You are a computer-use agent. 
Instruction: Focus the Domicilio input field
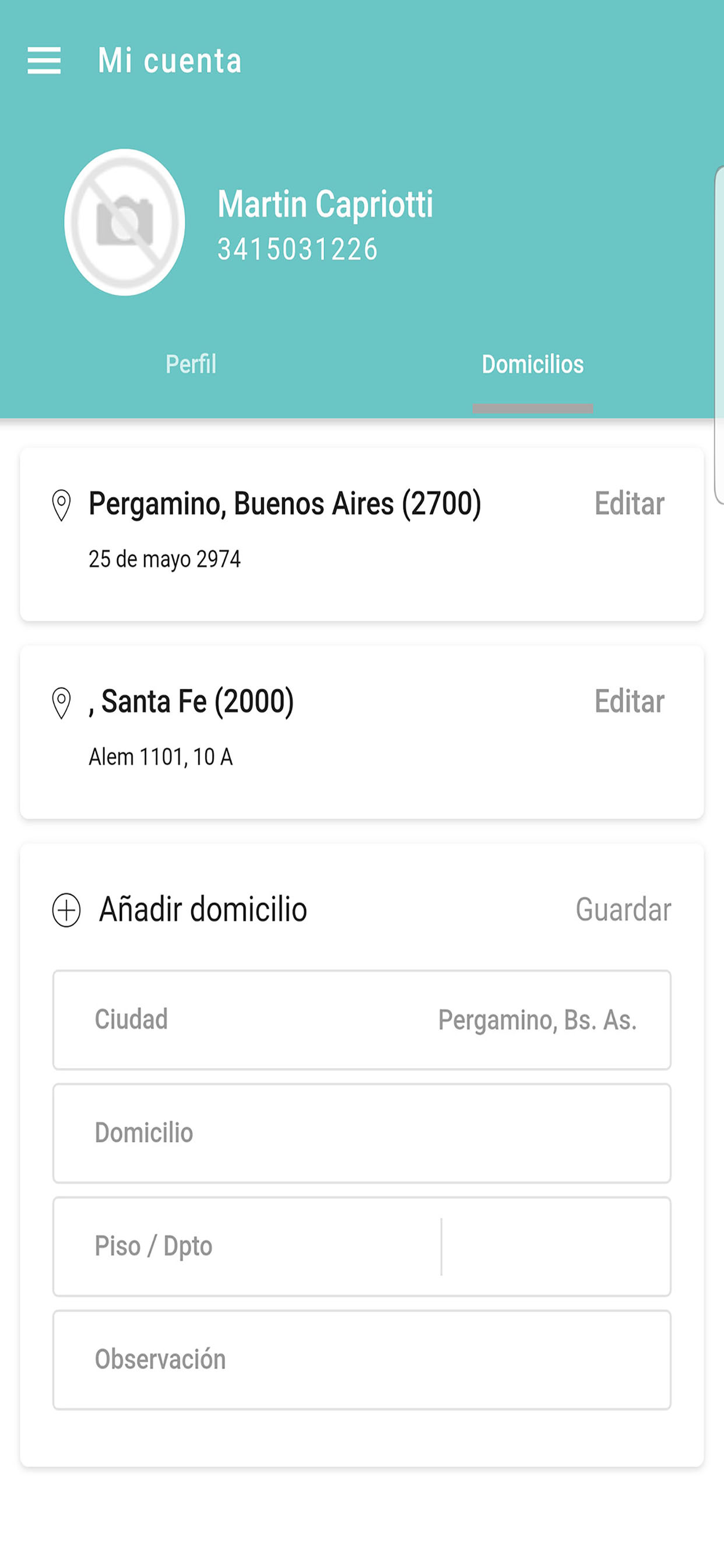click(x=362, y=1133)
